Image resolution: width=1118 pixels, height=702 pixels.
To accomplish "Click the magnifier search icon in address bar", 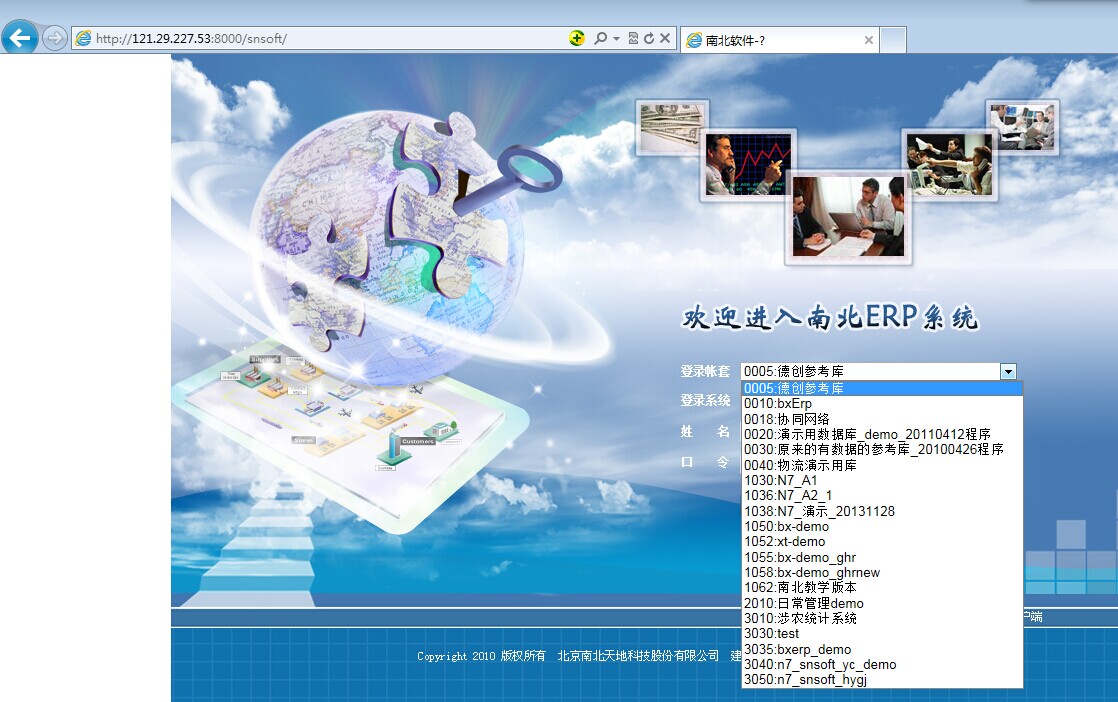I will [x=600, y=38].
